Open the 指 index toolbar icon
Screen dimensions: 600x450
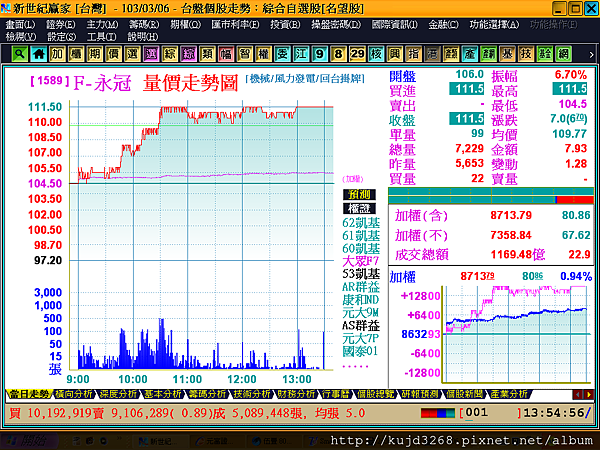[x=413, y=54]
